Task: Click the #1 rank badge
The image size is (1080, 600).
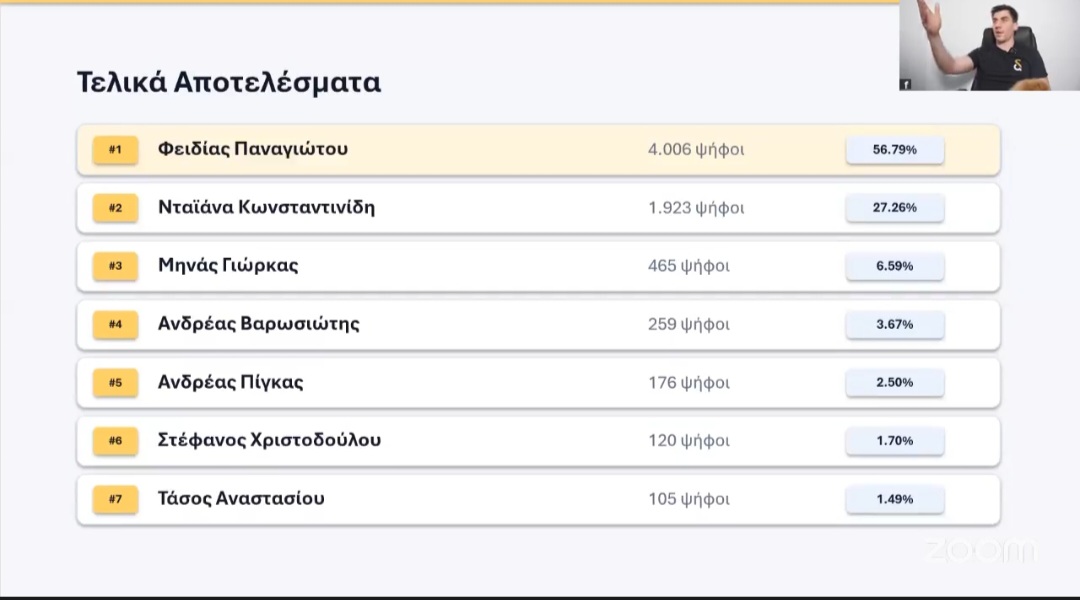Action: click(x=115, y=150)
